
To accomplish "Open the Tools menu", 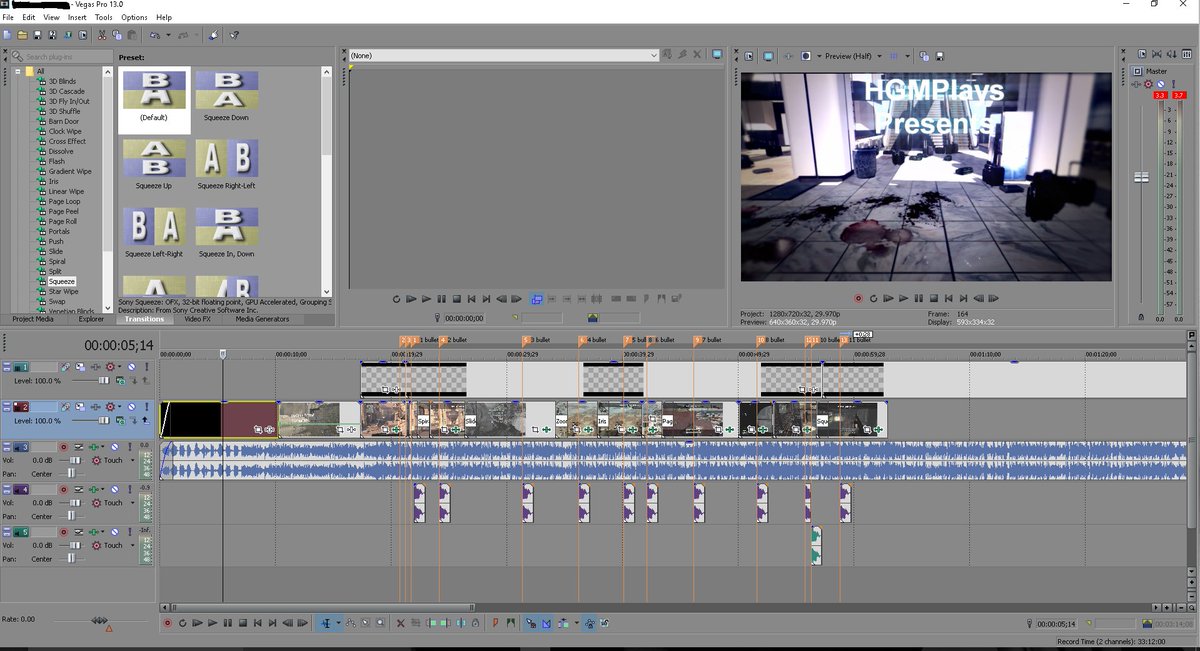I will pyautogui.click(x=103, y=17).
